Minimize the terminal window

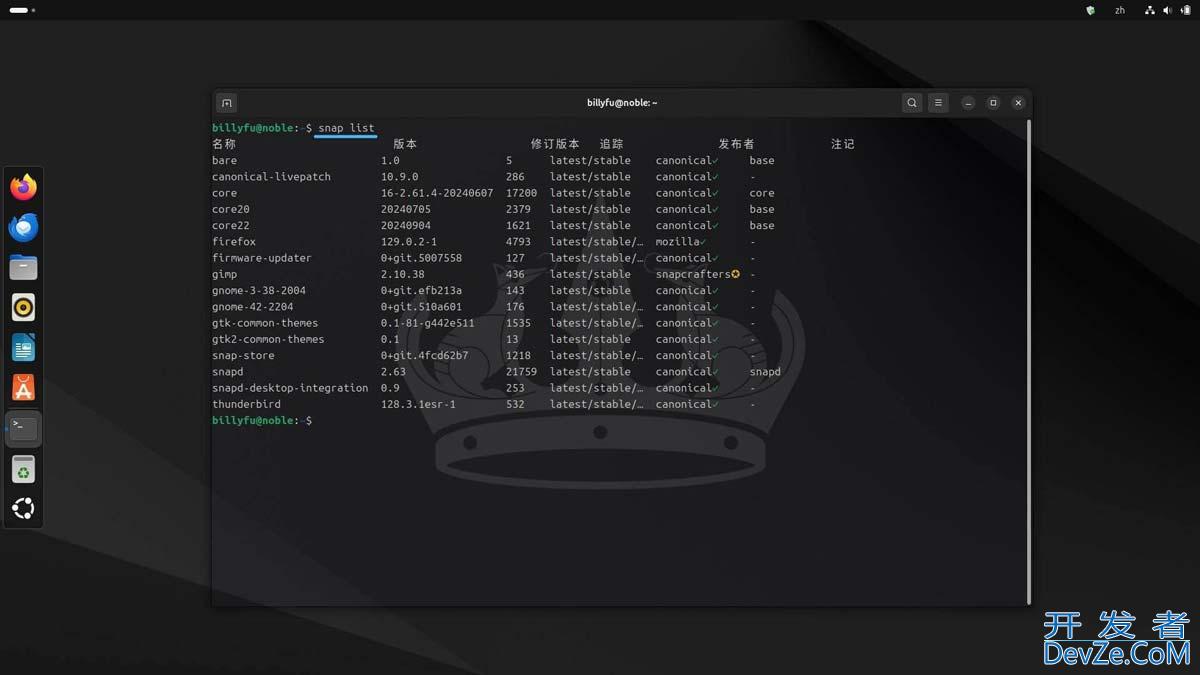tap(968, 103)
